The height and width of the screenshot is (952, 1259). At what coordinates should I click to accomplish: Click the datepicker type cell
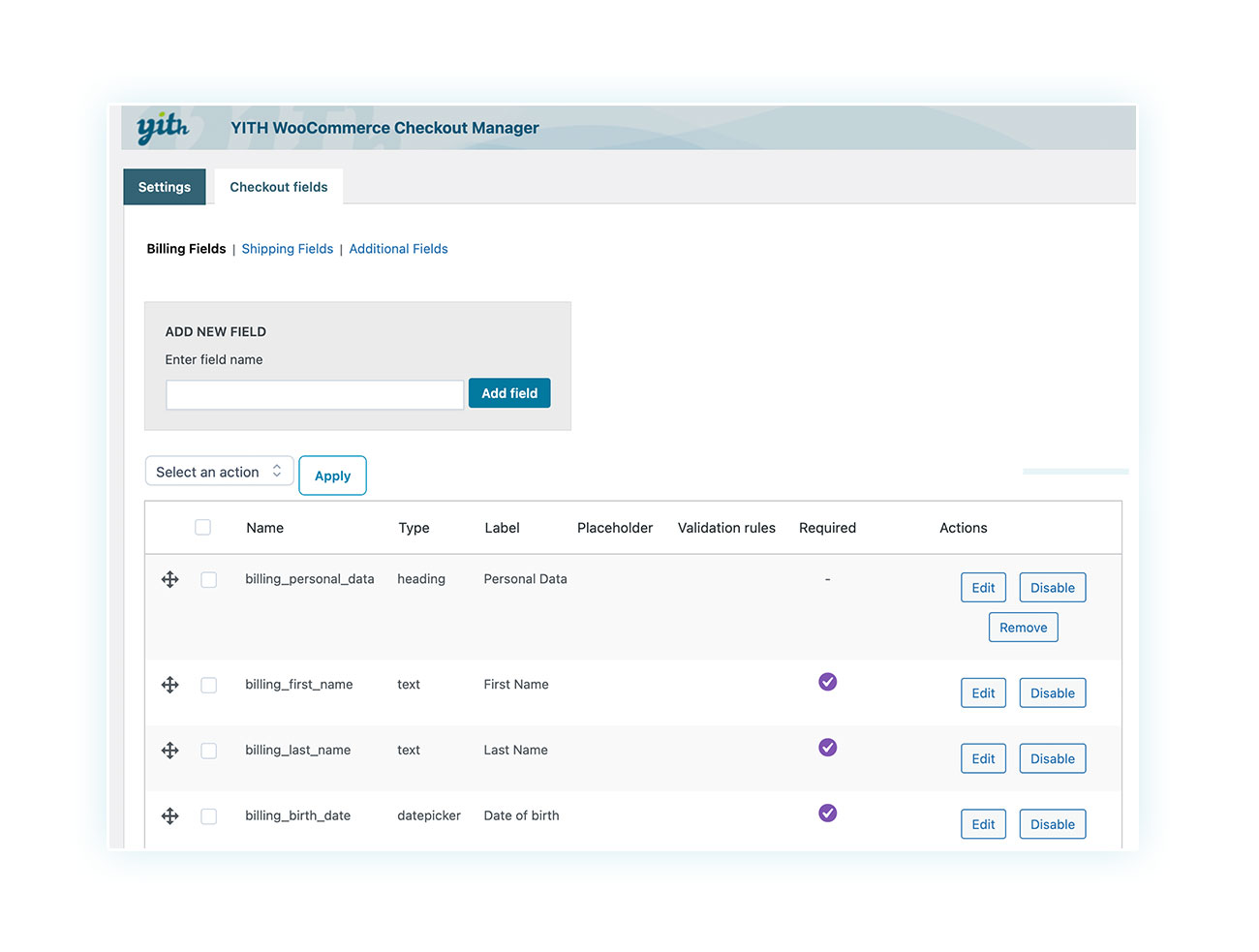click(x=429, y=816)
